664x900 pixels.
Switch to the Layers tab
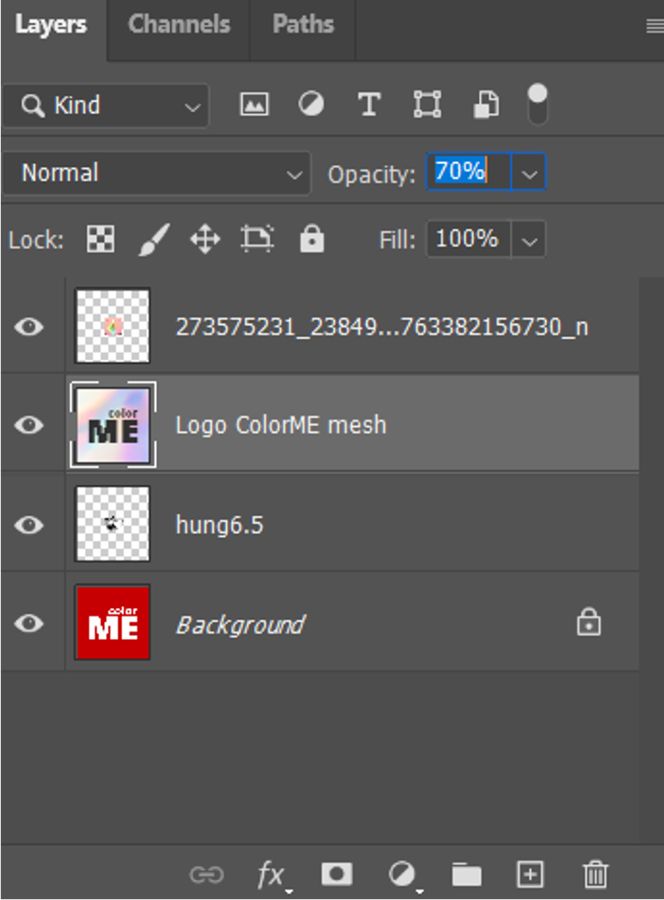pos(51,25)
